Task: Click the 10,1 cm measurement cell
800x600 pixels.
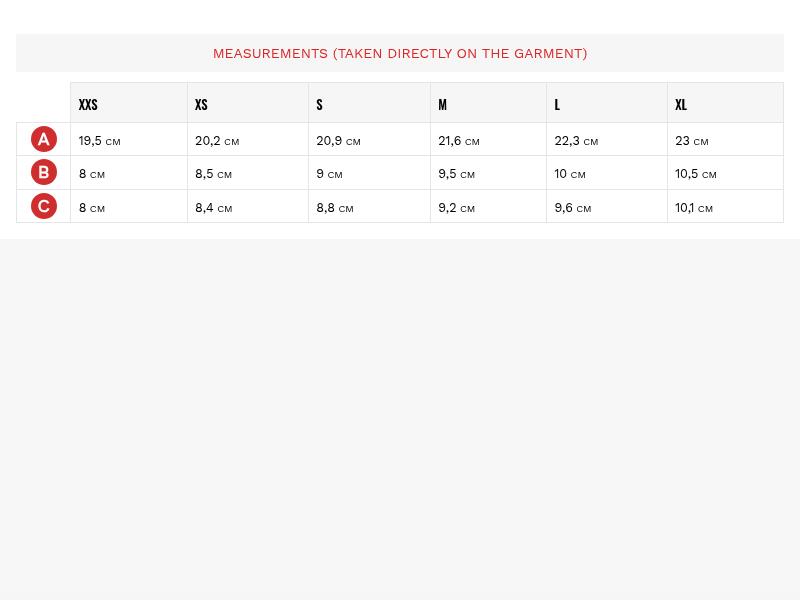Action: point(694,208)
